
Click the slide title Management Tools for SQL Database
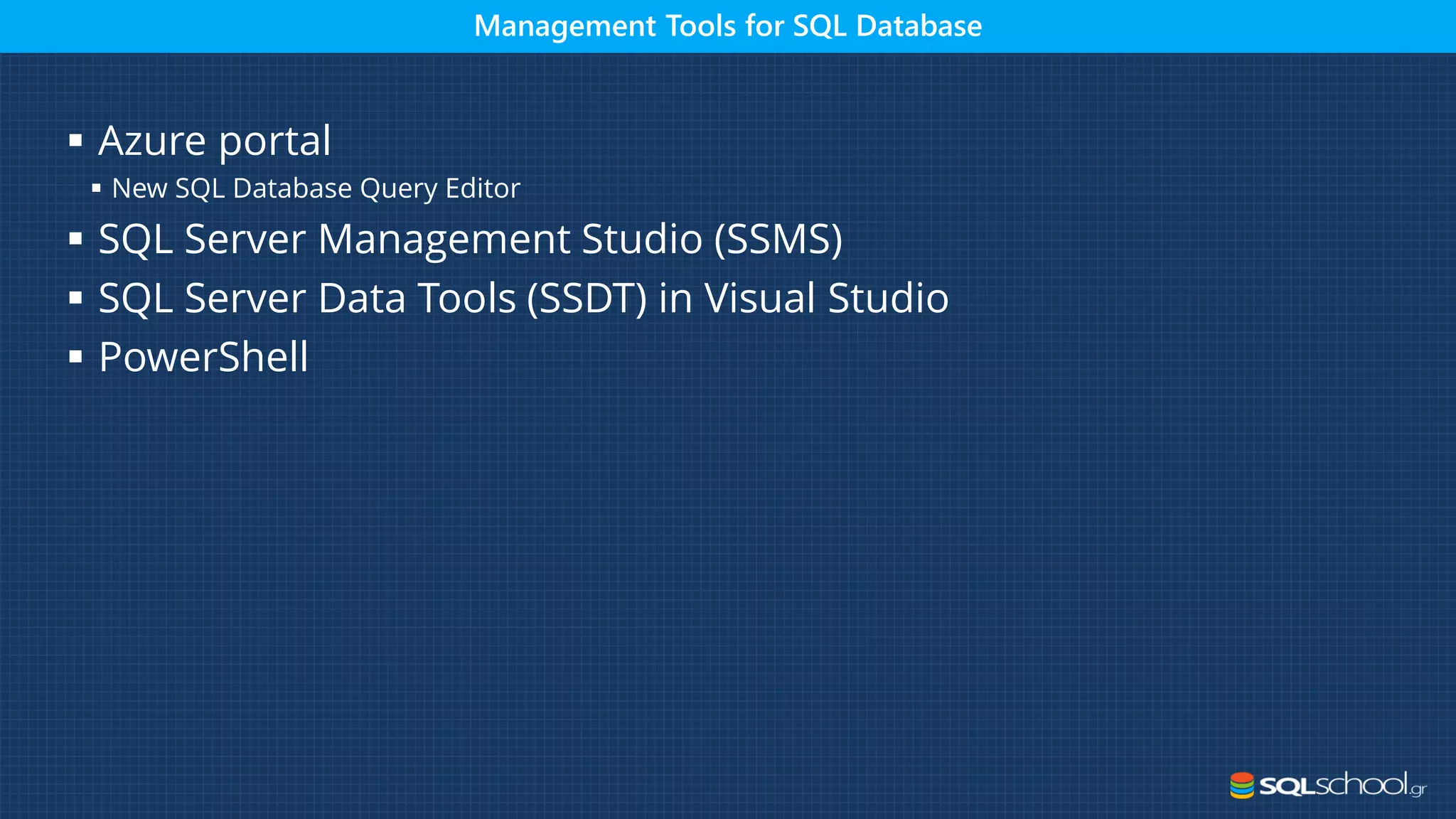[727, 26]
